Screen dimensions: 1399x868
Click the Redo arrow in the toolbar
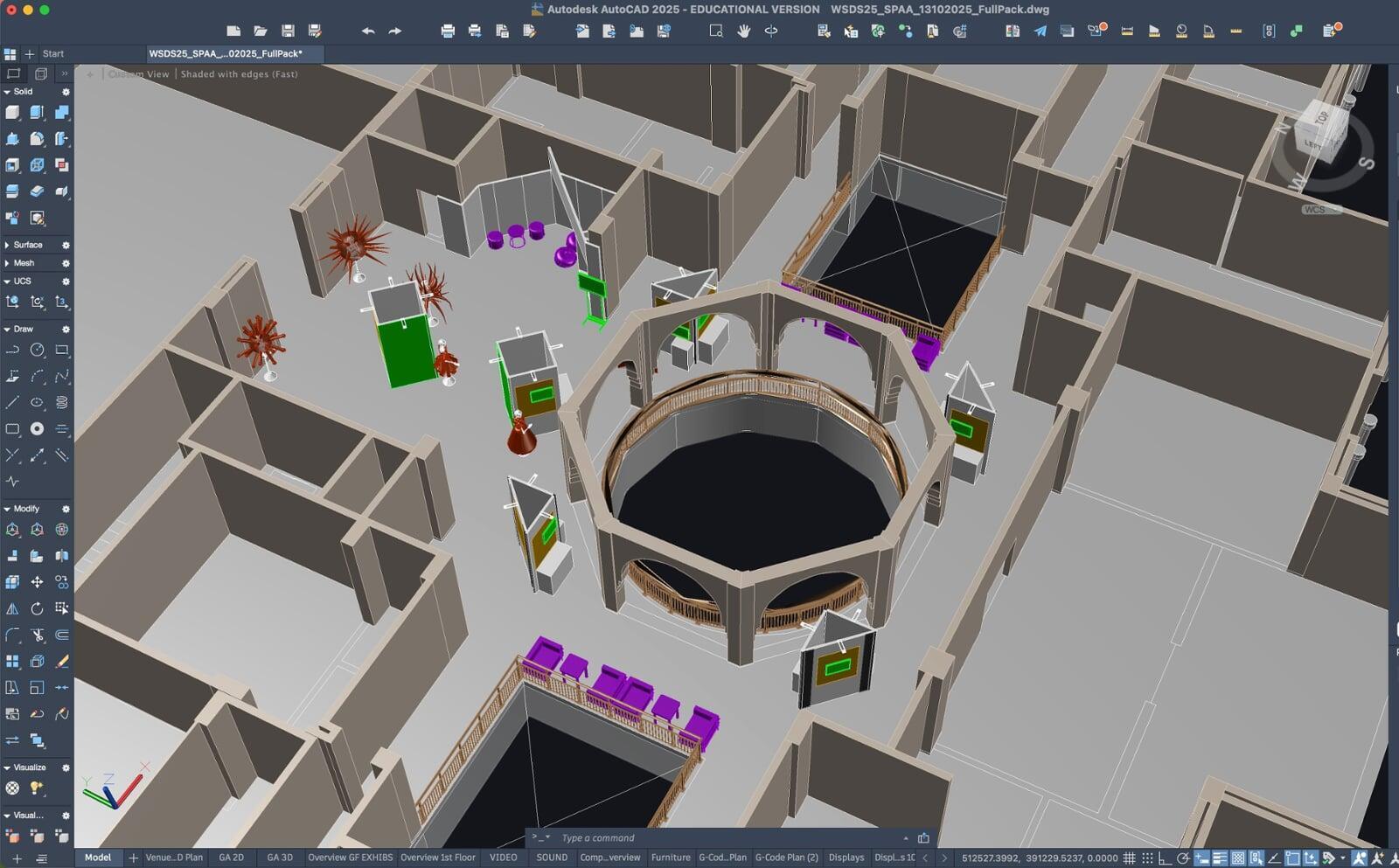tap(395, 31)
